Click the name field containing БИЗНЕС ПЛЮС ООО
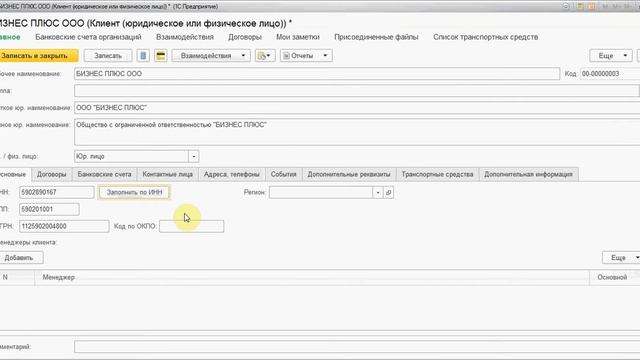Viewport: 640px width, 360px height. [x=317, y=74]
